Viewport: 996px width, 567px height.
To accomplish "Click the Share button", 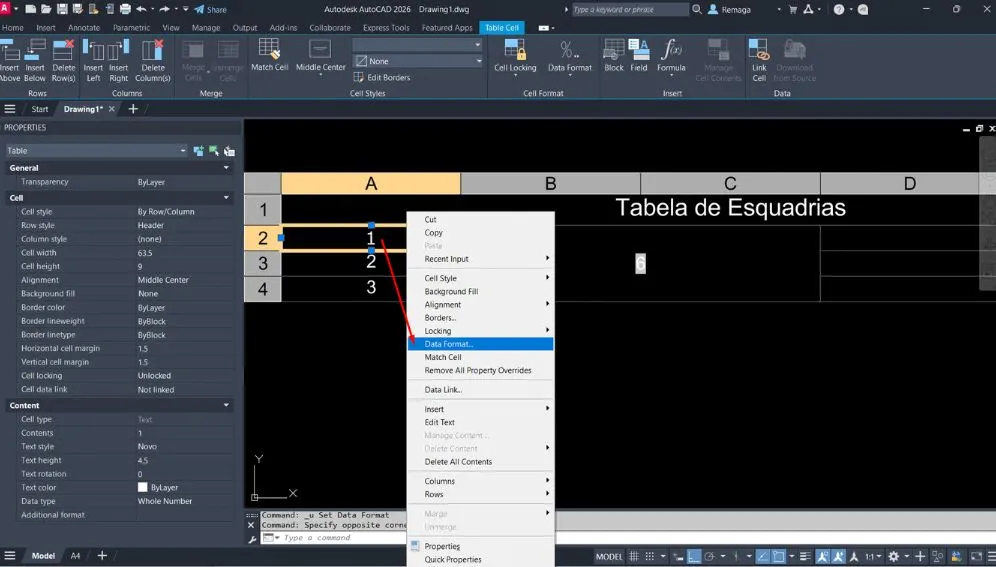I will pos(210,10).
